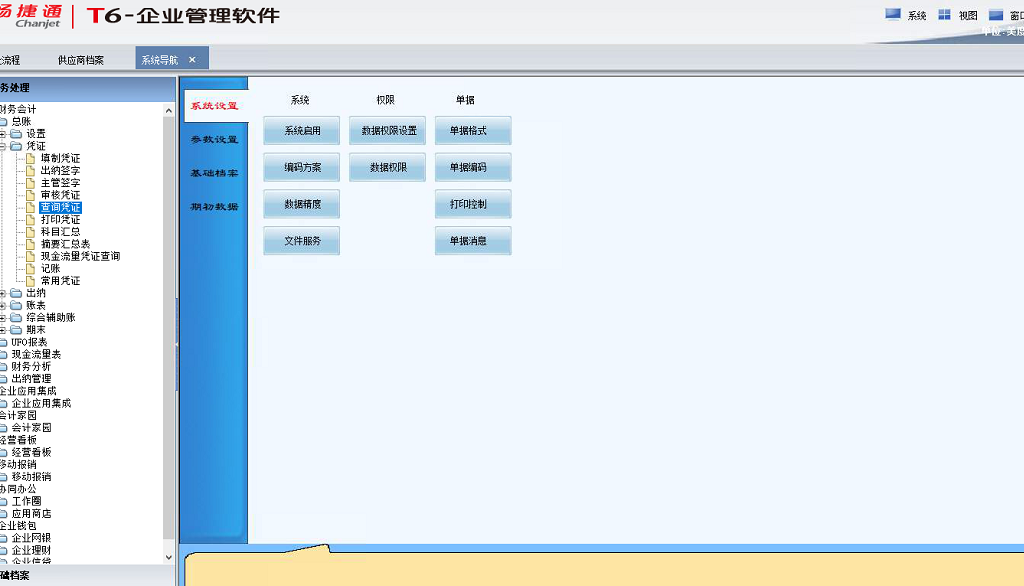The height and width of the screenshot is (586, 1024).
Task: Select the 参数设置 side tab
Action: 215,139
